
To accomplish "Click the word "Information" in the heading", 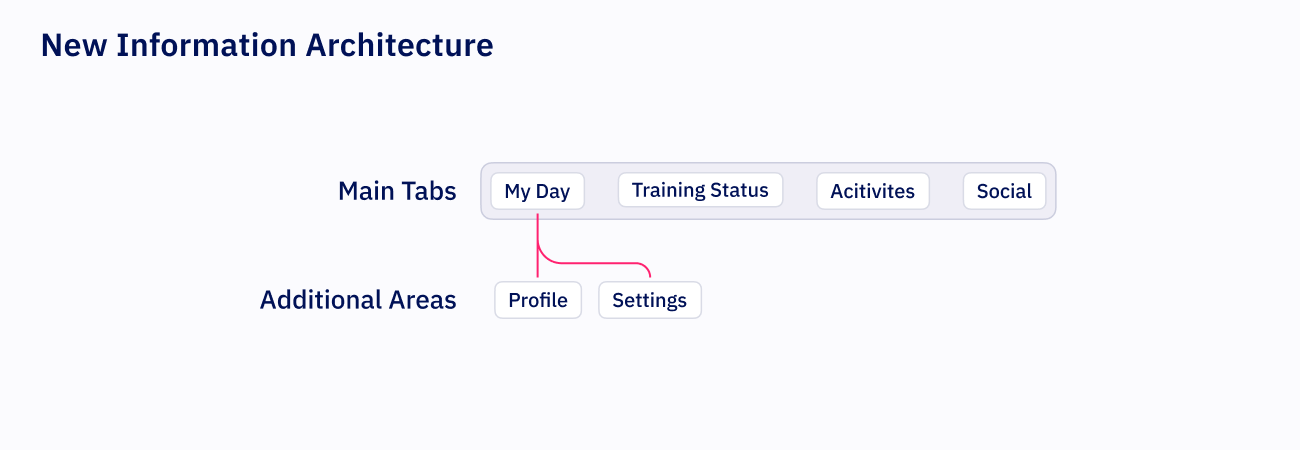I will tap(207, 45).
